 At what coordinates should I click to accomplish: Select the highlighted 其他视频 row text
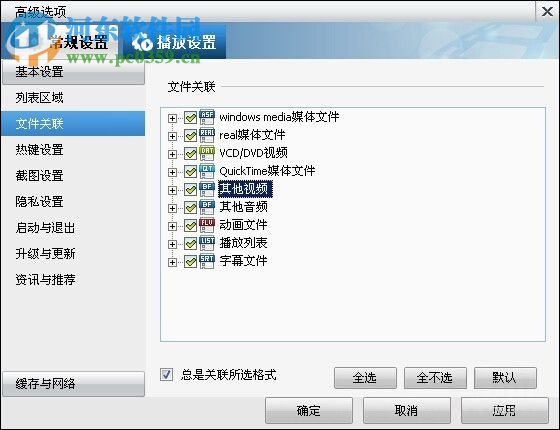pyautogui.click(x=245, y=189)
